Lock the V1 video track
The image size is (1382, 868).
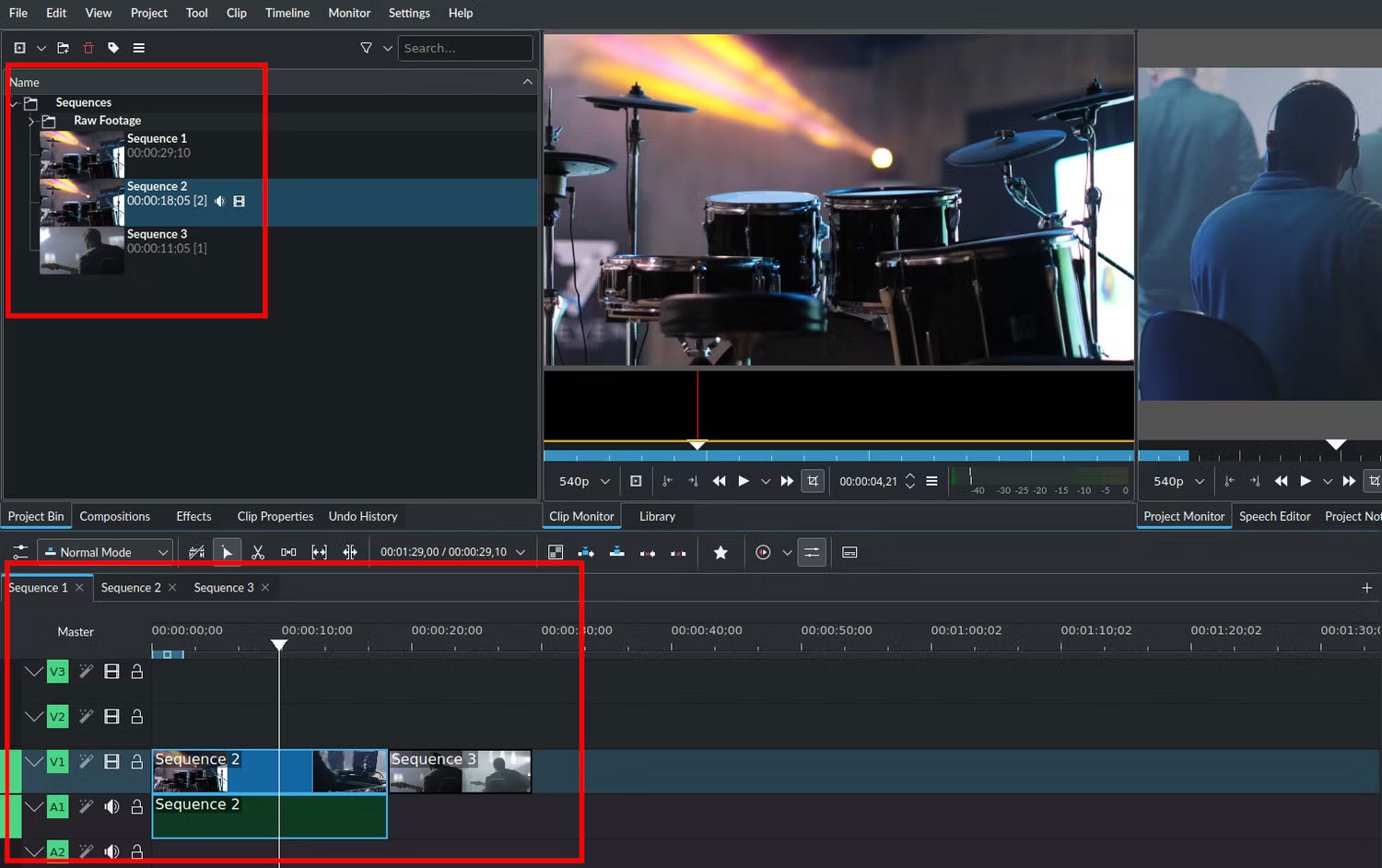(x=136, y=761)
